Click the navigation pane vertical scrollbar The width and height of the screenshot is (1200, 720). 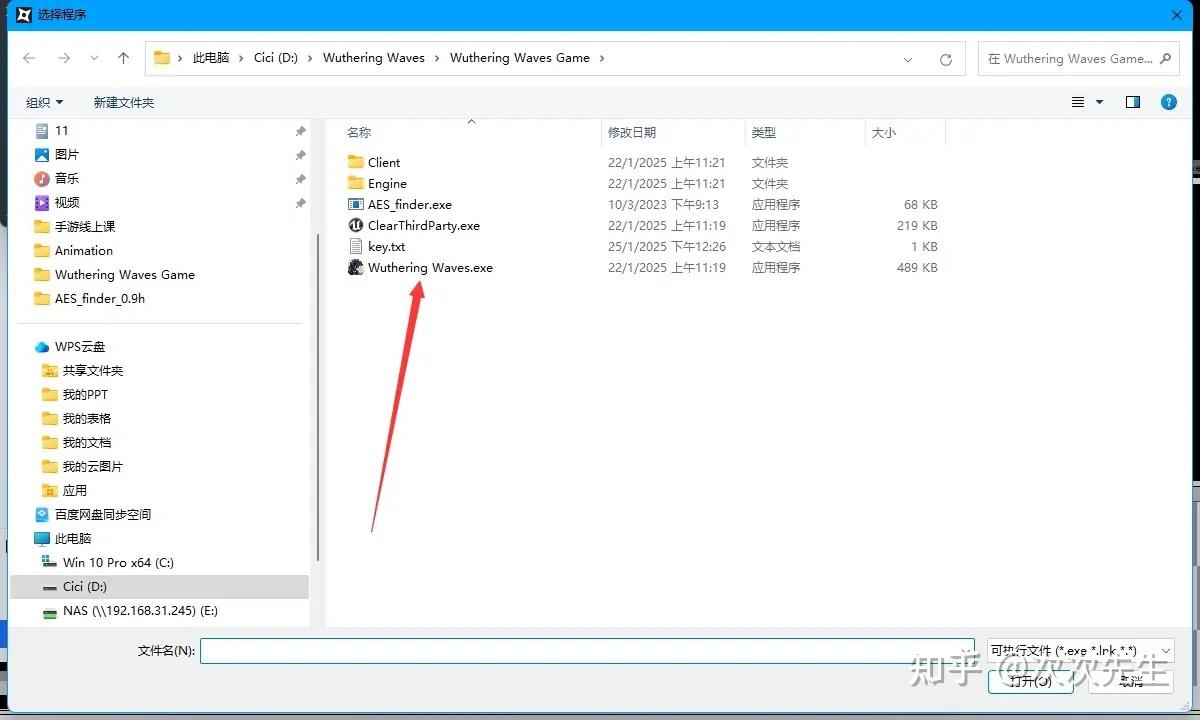[x=318, y=400]
